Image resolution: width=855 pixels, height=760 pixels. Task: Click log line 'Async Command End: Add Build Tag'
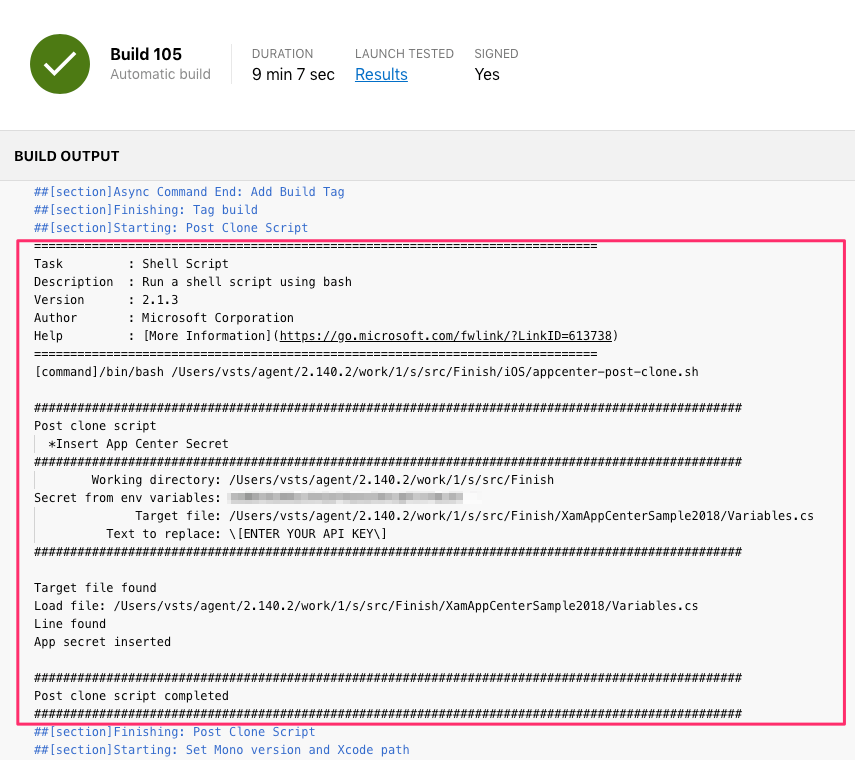pos(189,192)
